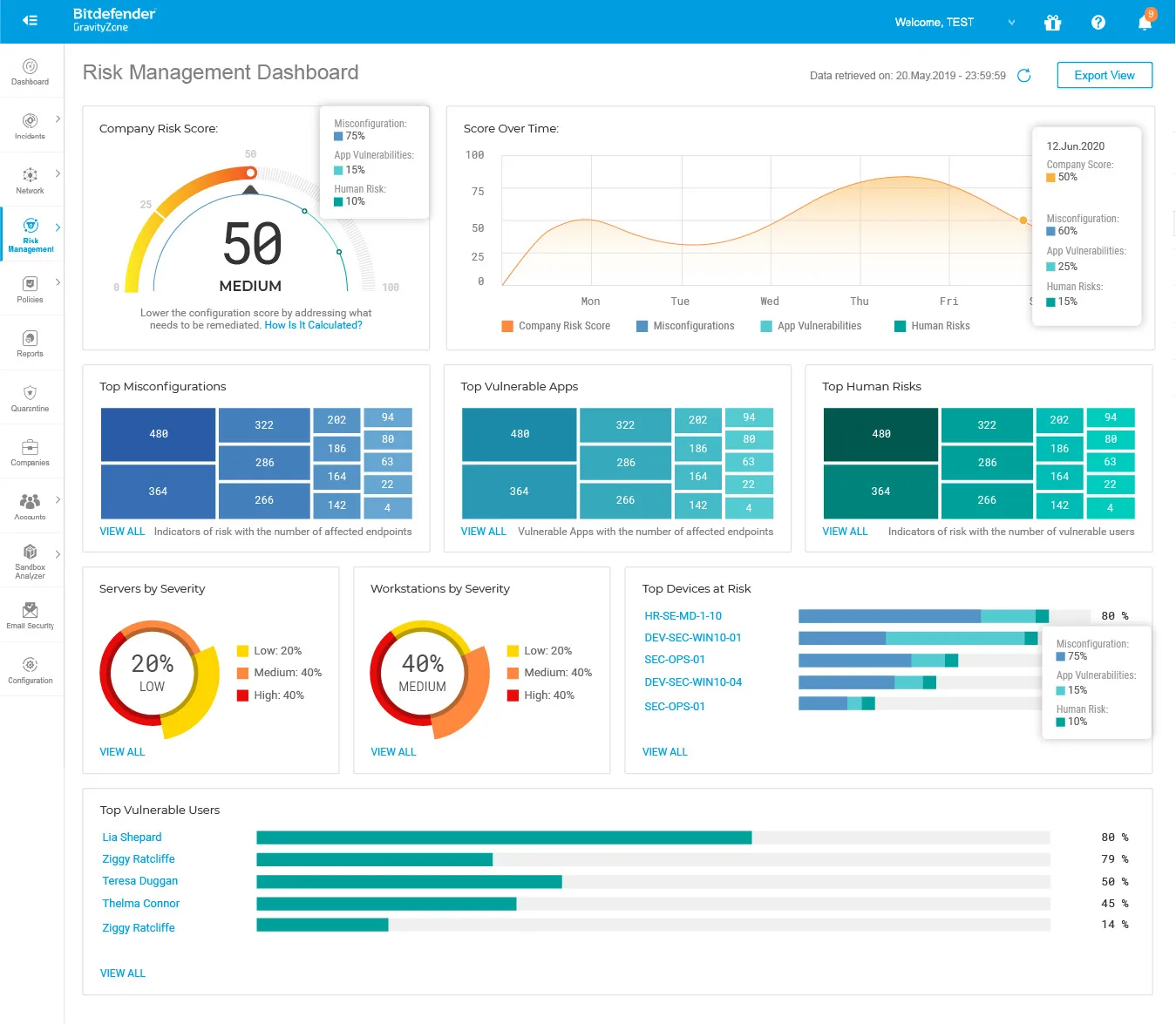Click the Lia Shepard risk bar

coord(504,838)
